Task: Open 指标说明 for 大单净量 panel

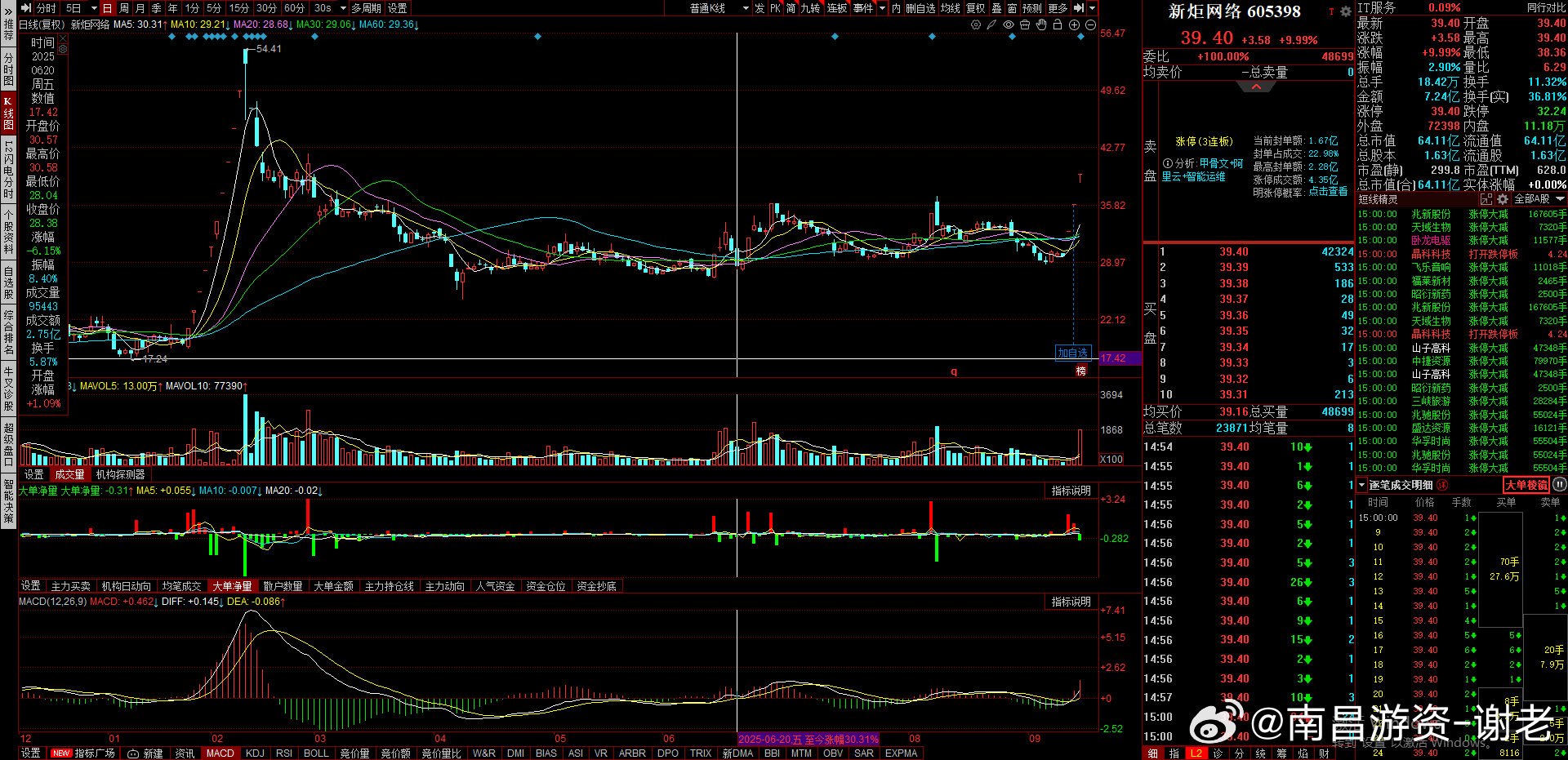Action: pos(1071,491)
